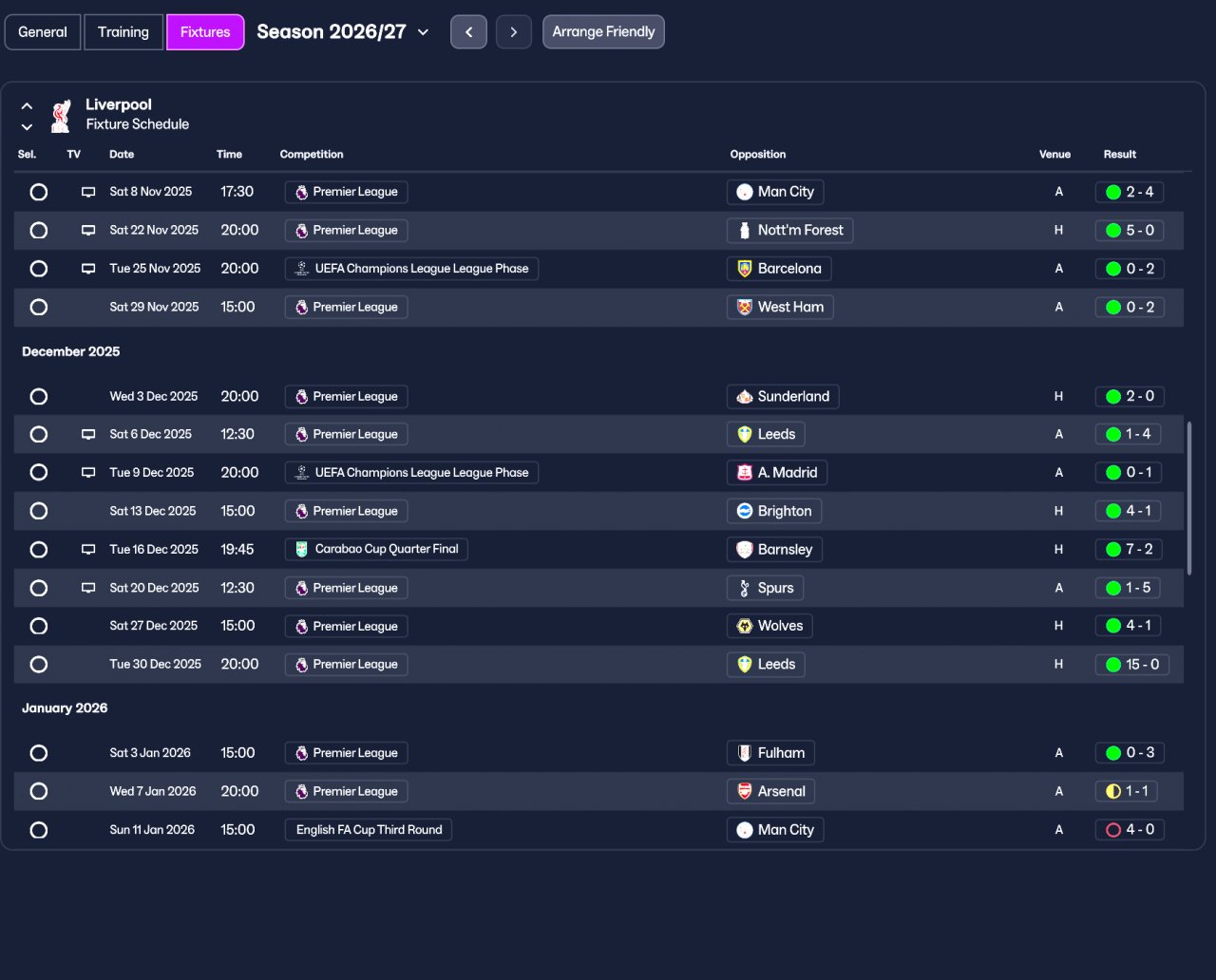The image size is (1216, 980).
Task: Click the Barnsley club badge
Action: [745, 549]
